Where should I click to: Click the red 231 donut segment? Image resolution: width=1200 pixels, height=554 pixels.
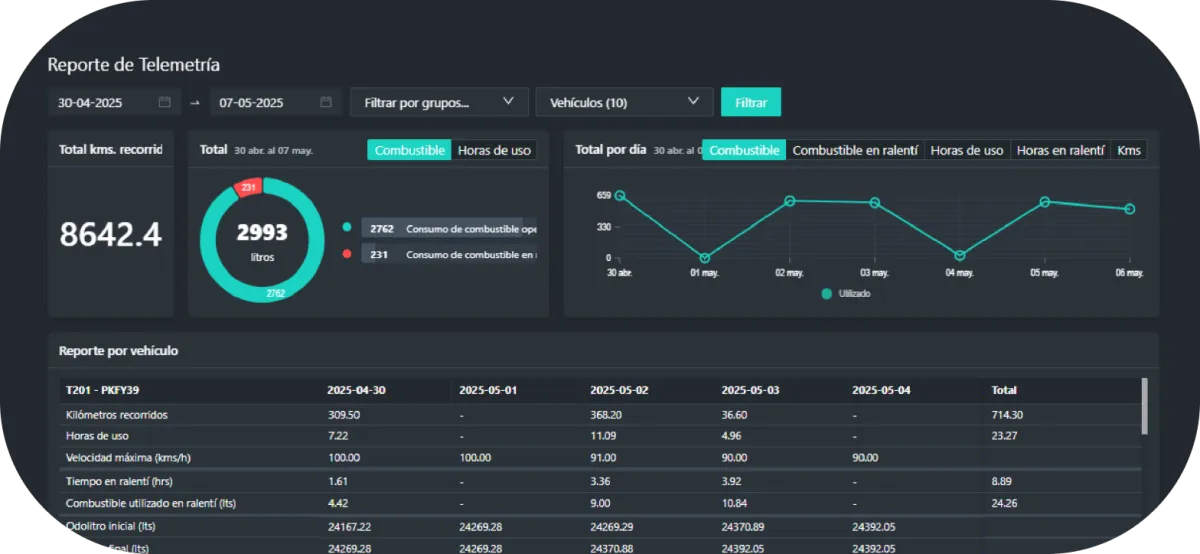point(249,187)
